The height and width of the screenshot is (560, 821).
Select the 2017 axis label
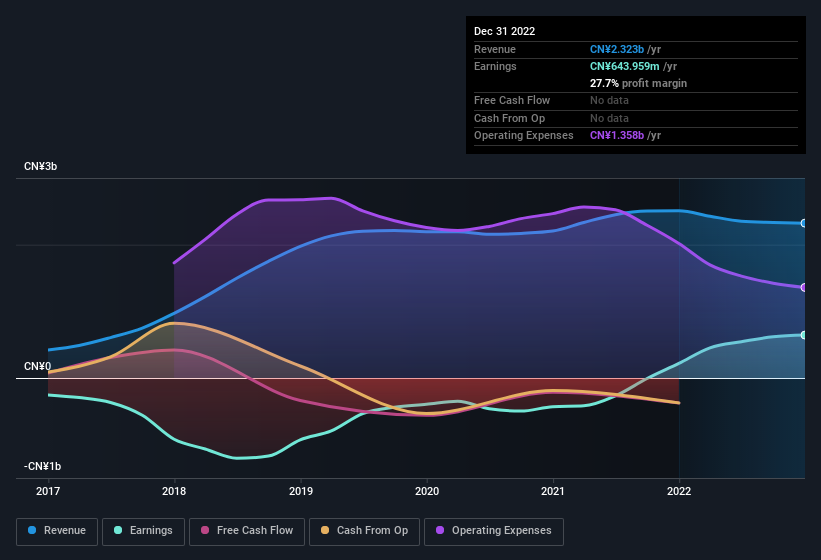pyautogui.click(x=48, y=491)
